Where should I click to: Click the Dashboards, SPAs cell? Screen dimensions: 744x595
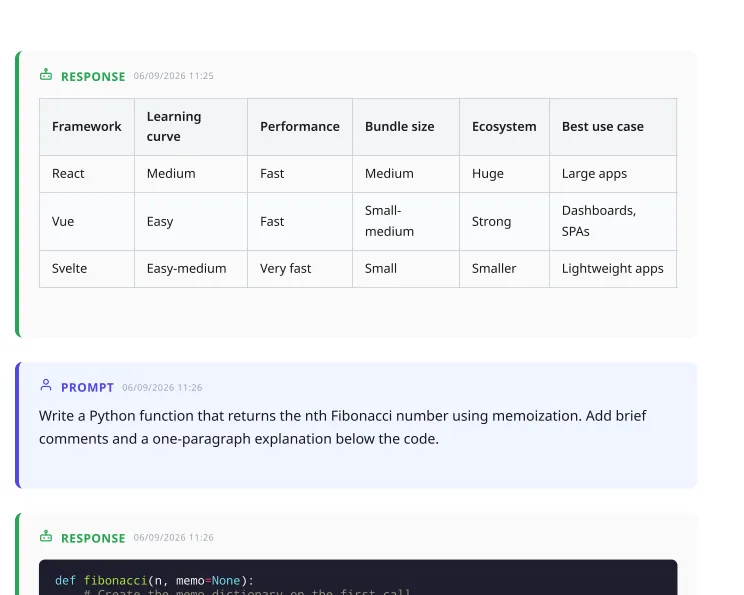613,222
